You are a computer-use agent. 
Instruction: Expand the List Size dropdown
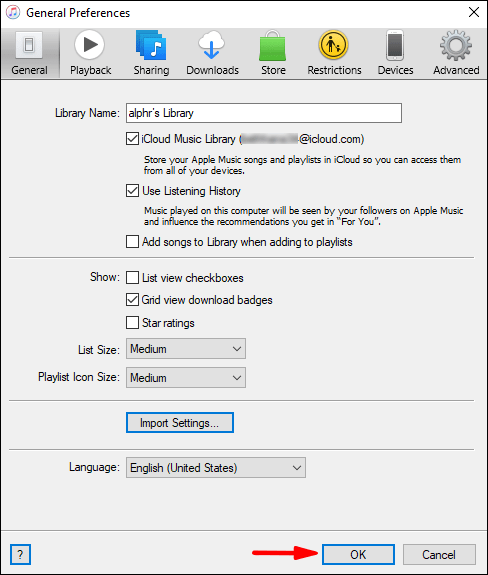click(x=186, y=349)
